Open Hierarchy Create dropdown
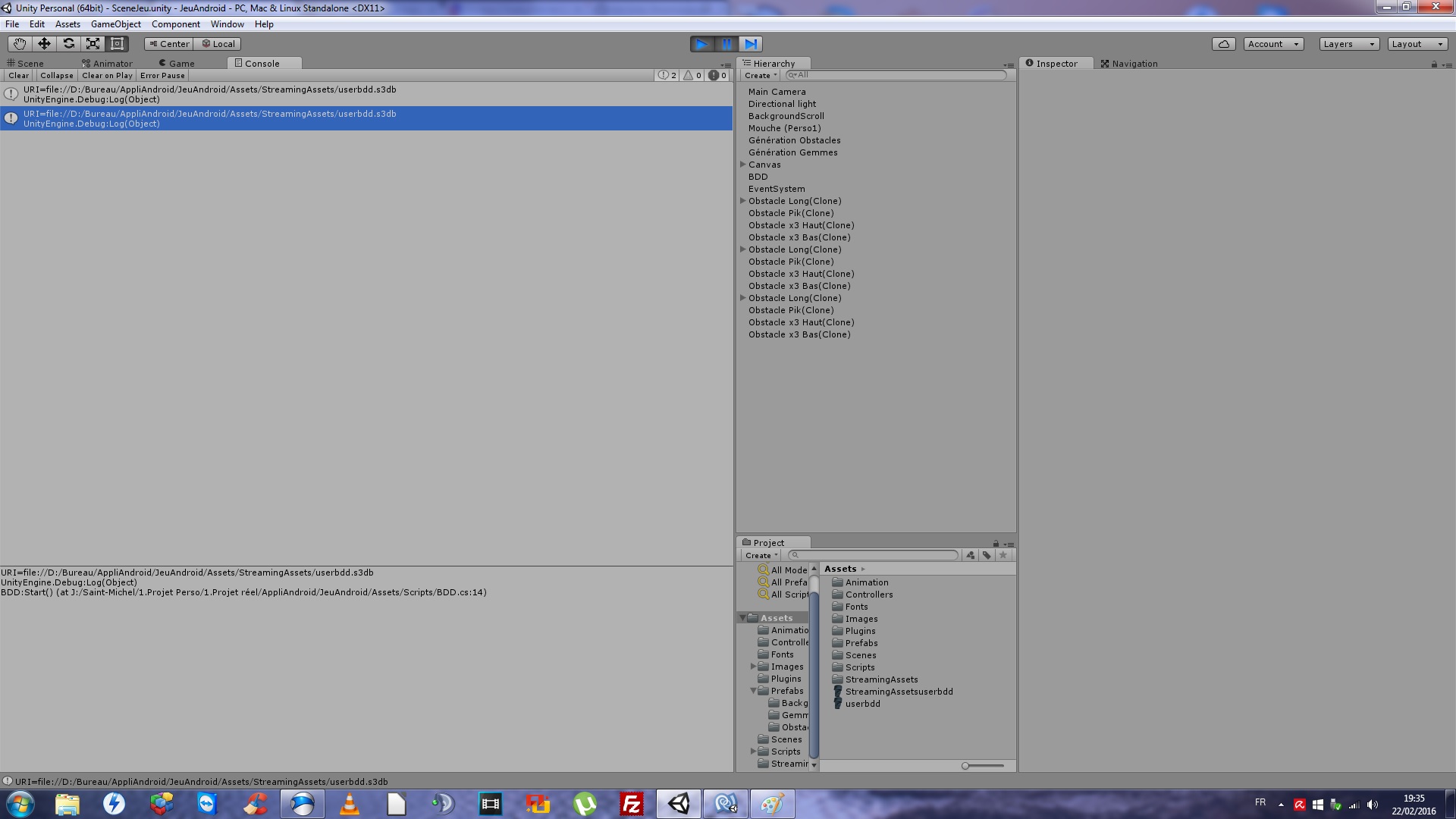Viewport: 1456px width, 819px height. (761, 76)
